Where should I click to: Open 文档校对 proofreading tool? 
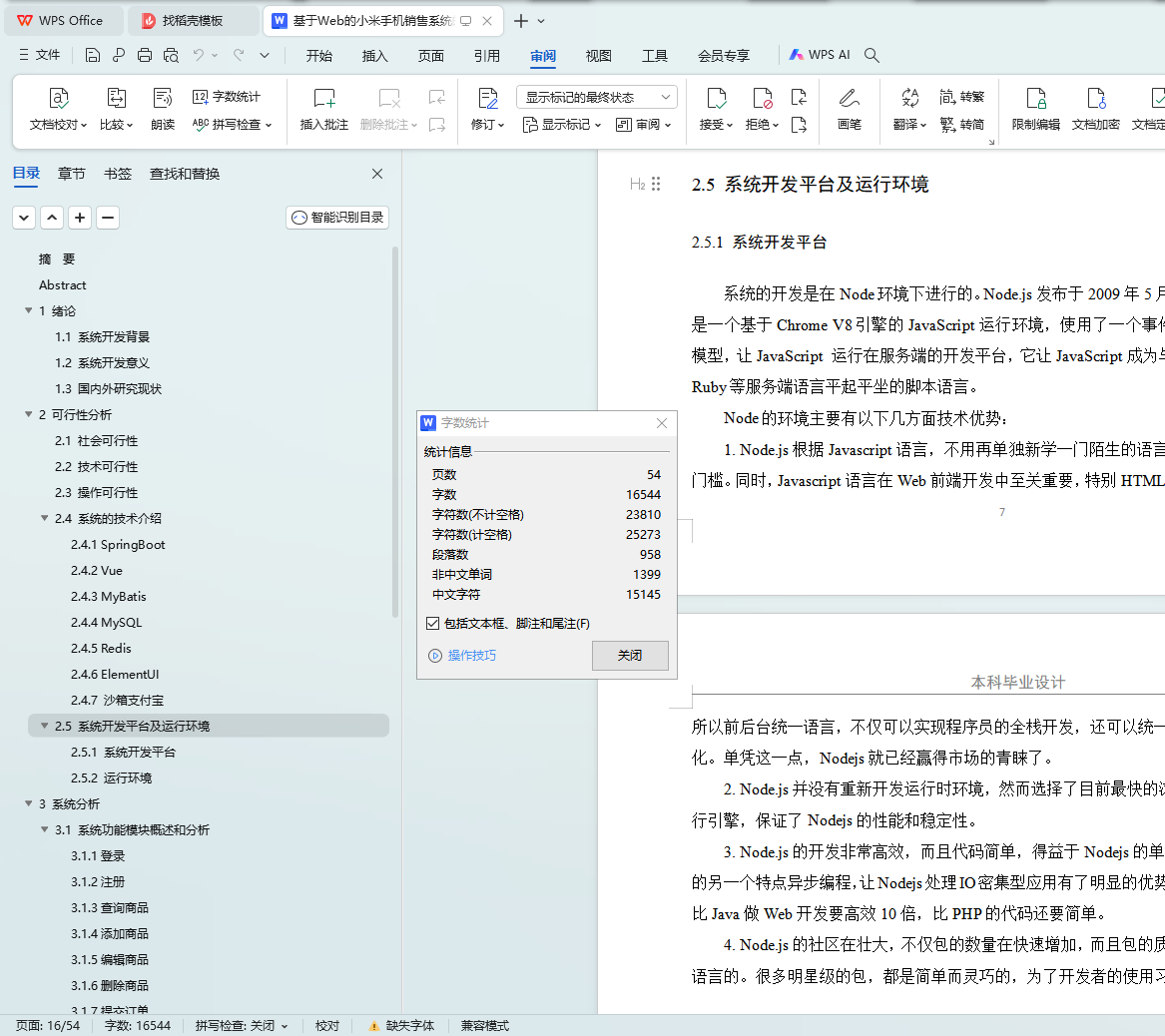pos(59,109)
